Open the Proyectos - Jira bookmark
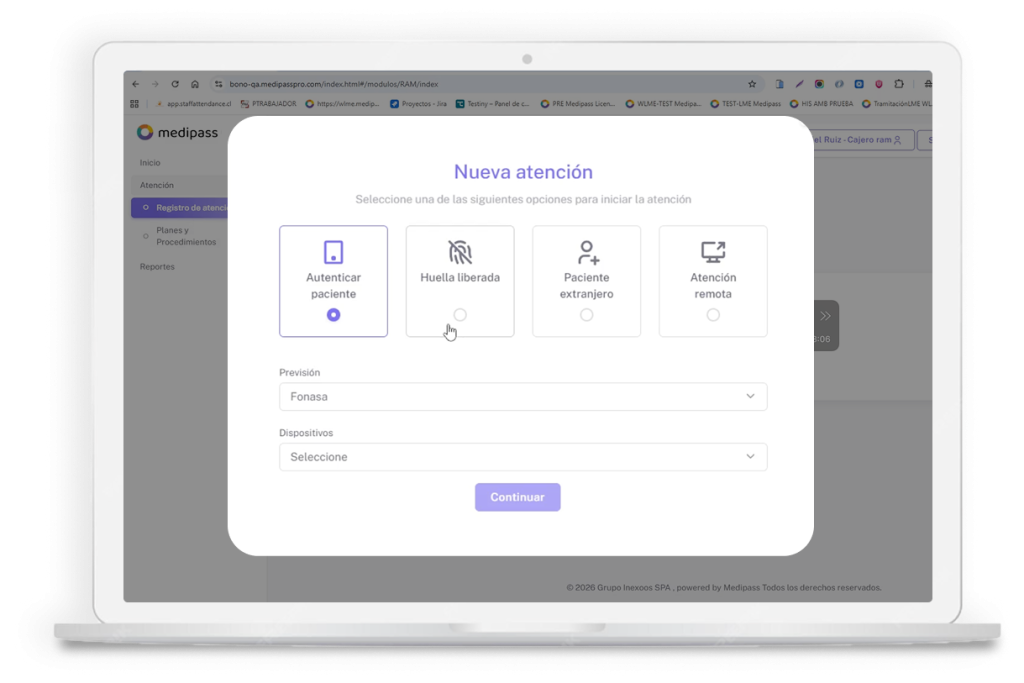This screenshot has width=1024, height=683. point(418,103)
